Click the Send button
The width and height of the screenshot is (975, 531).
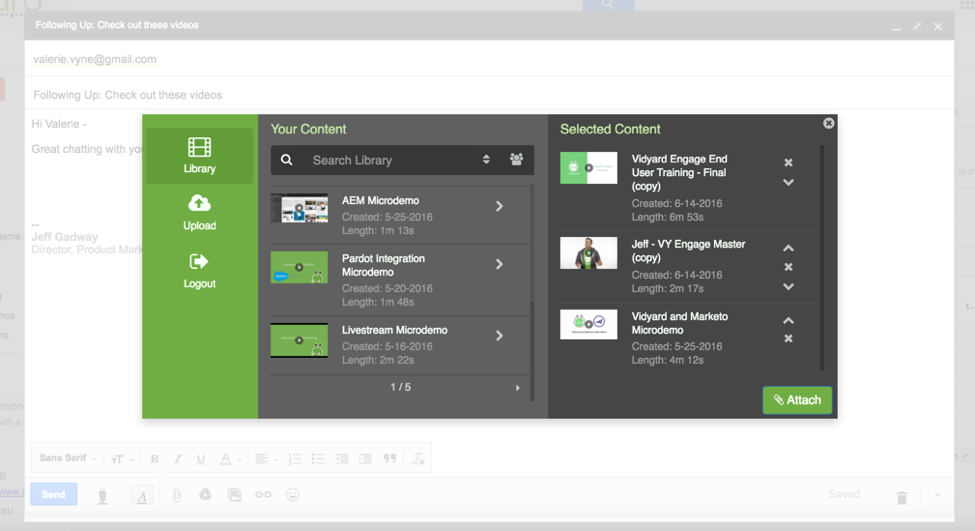(54, 494)
